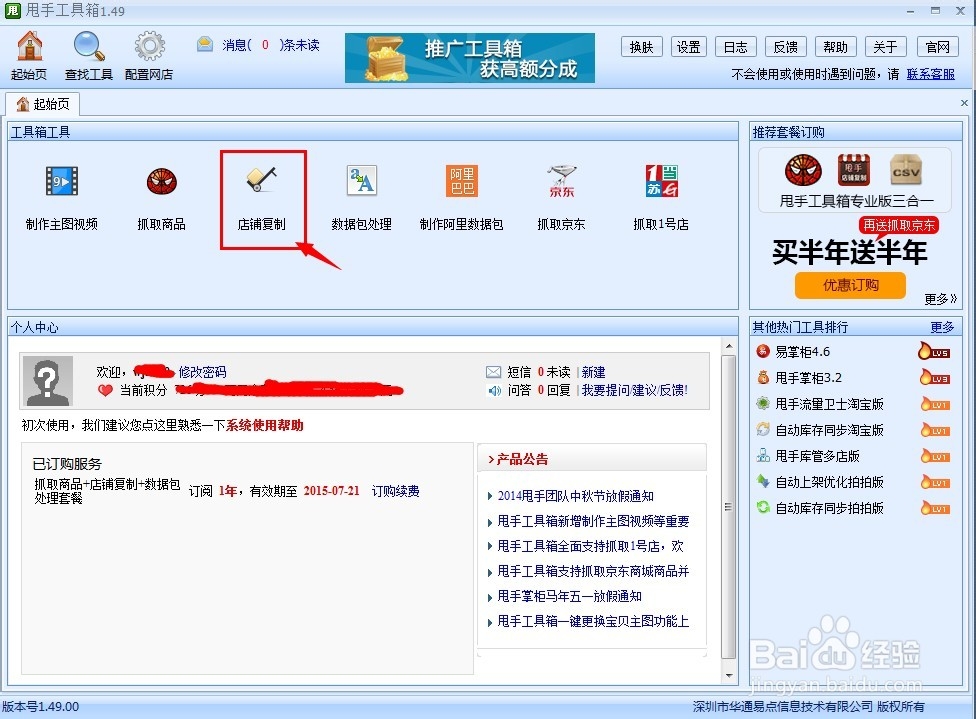Click 更多 in 推荐套餐订购 panel

tap(940, 299)
